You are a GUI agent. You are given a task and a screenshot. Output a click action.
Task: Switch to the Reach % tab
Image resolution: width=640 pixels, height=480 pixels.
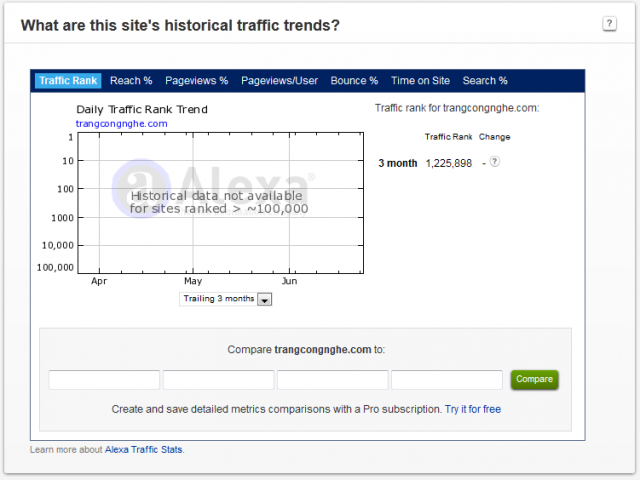tap(131, 81)
